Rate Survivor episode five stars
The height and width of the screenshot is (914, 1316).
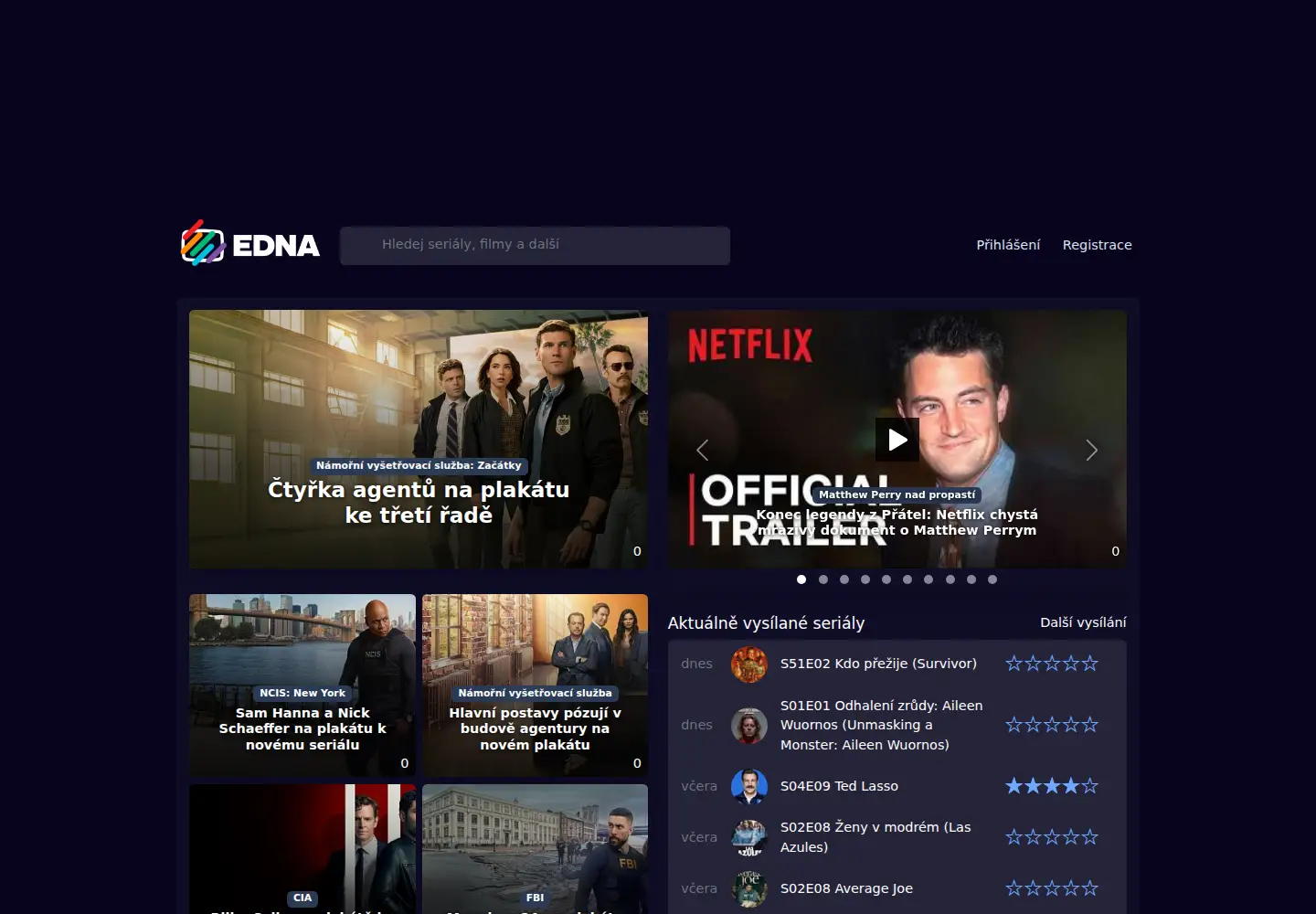[x=1089, y=664]
